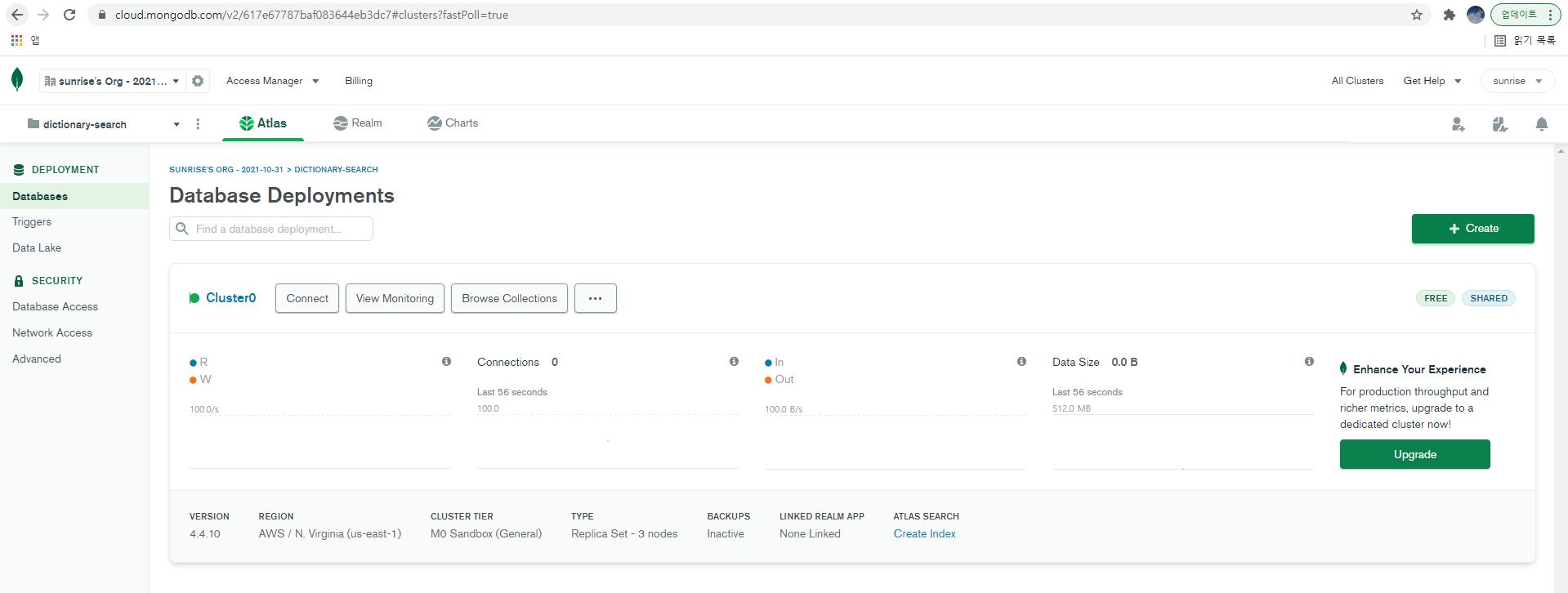This screenshot has height=593, width=1568.
Task: Bookmark this page with star icon
Action: (1417, 15)
